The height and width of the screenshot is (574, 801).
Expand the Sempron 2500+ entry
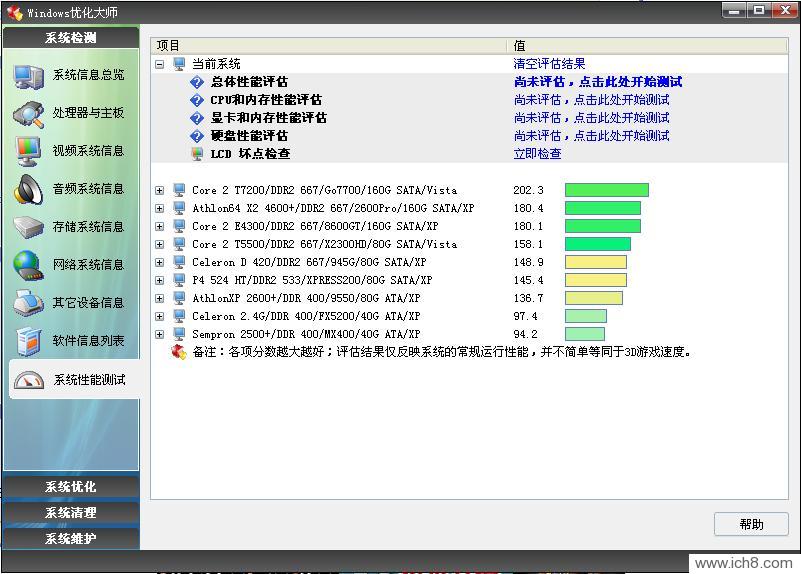pos(160,334)
